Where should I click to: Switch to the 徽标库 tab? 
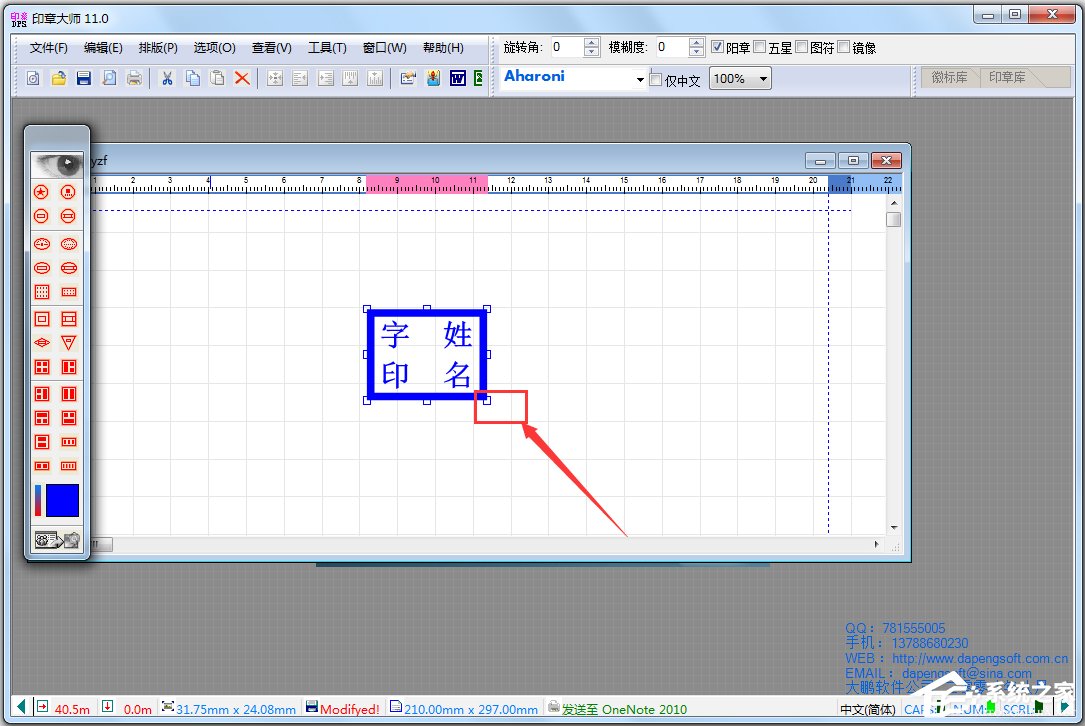(949, 77)
